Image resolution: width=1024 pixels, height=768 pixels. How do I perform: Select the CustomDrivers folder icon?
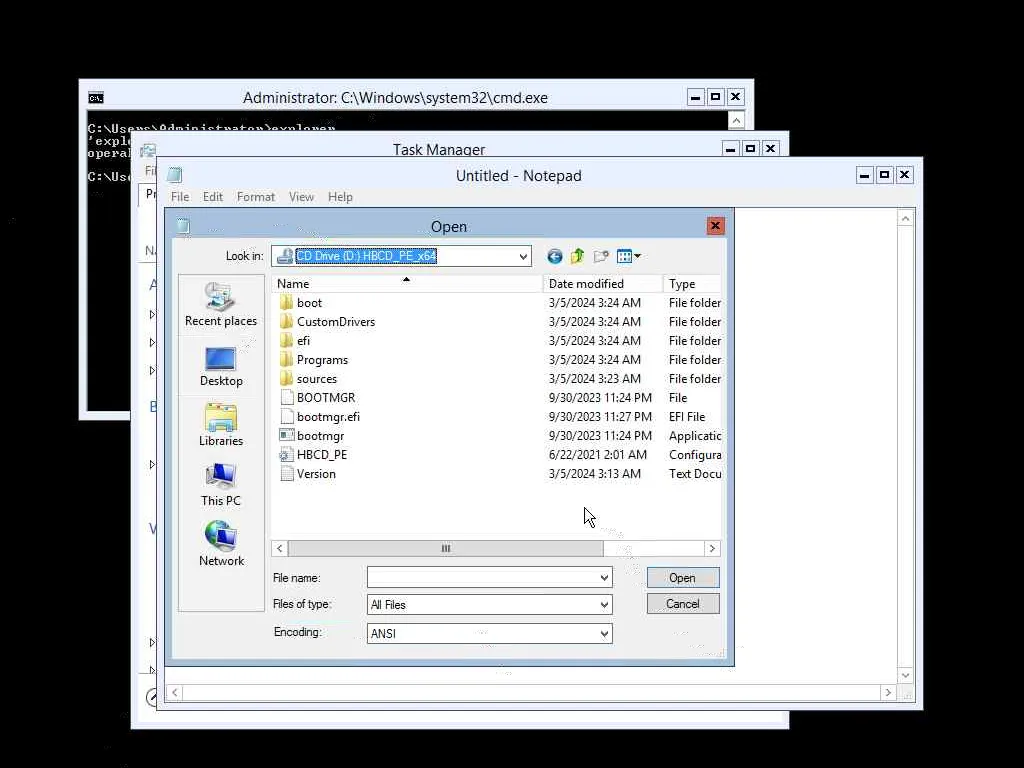[x=286, y=321]
